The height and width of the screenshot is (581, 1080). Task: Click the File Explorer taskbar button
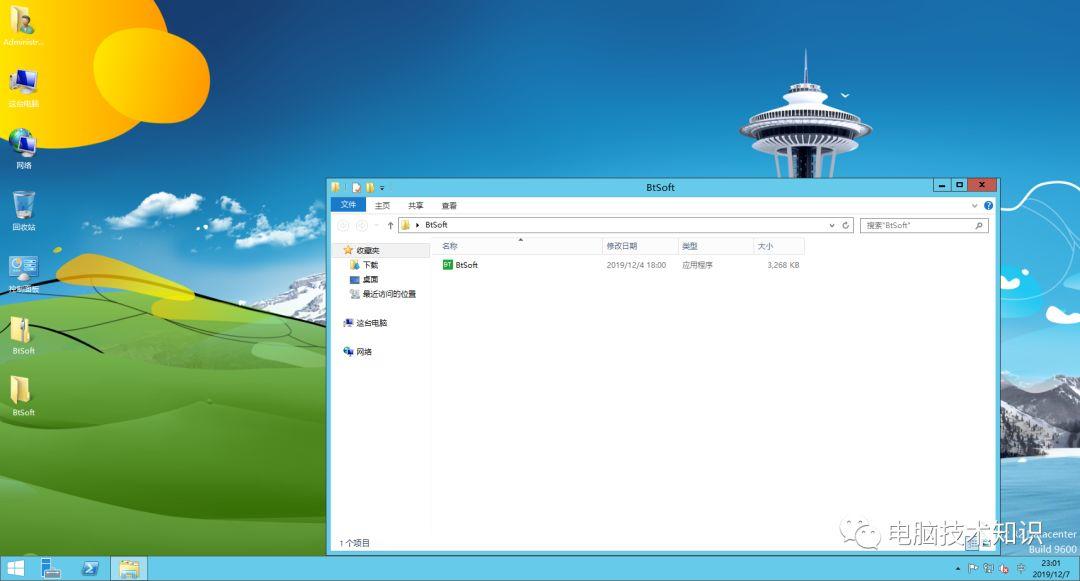tap(129, 569)
